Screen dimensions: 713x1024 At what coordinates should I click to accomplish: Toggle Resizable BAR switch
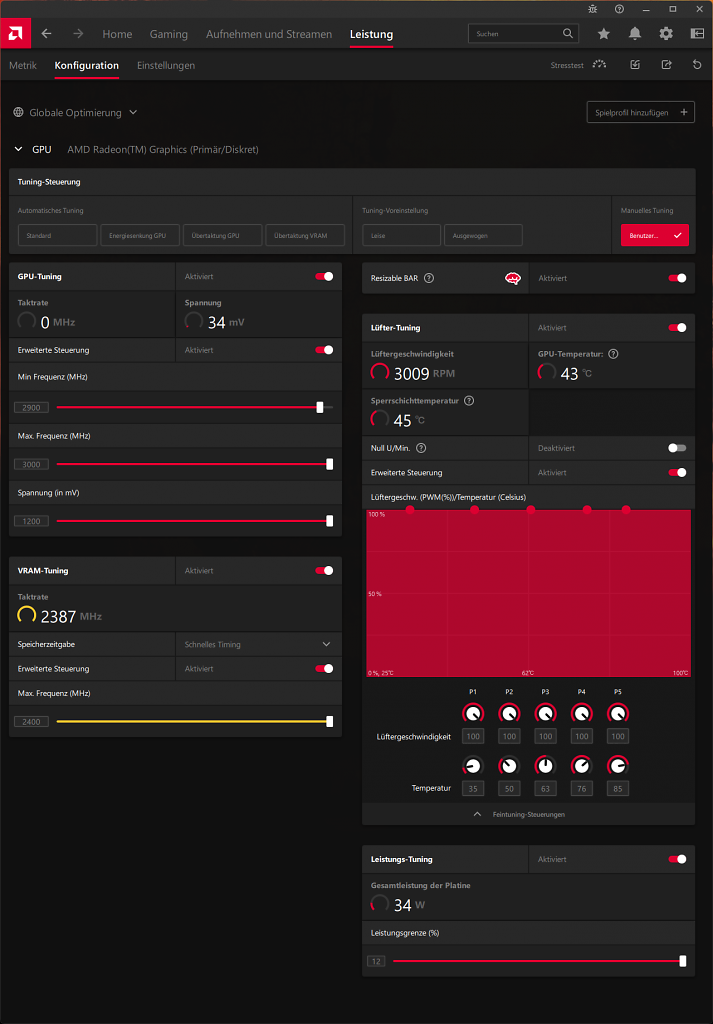point(678,278)
